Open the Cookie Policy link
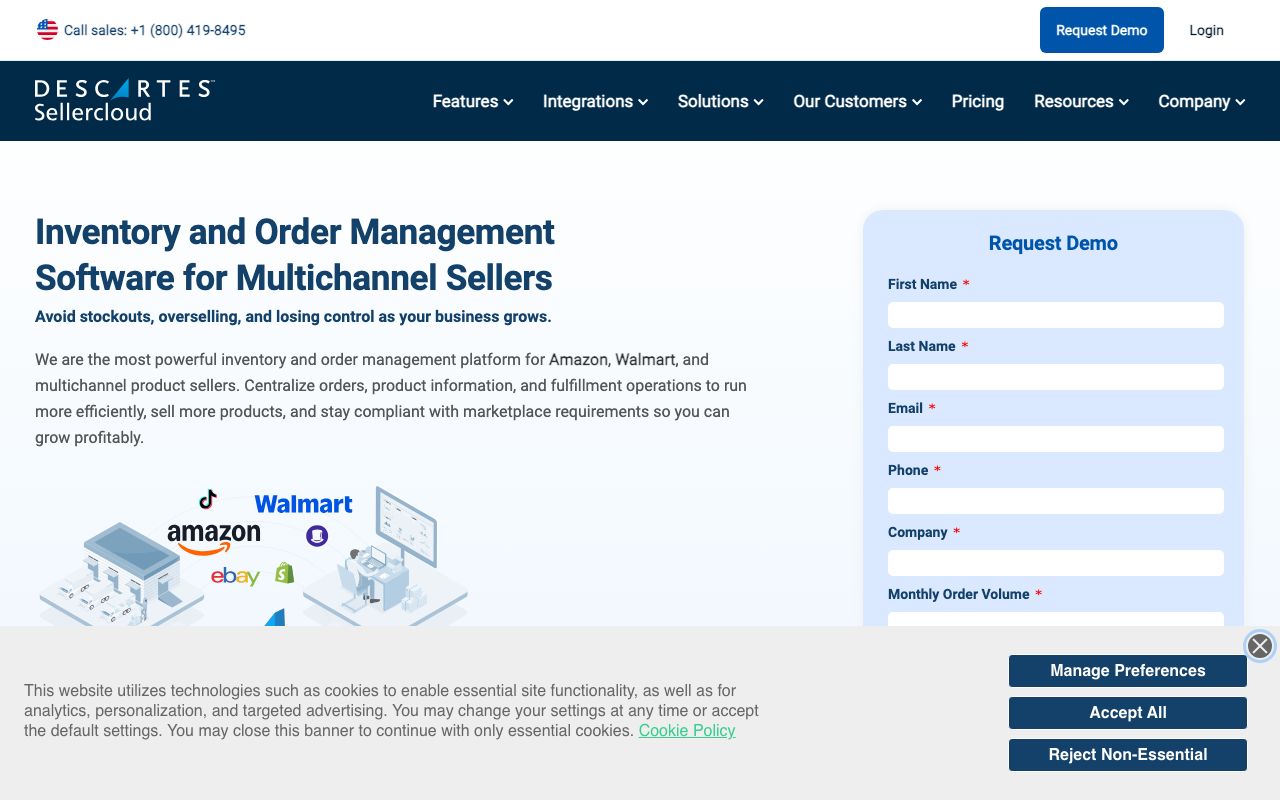 pyautogui.click(x=687, y=730)
